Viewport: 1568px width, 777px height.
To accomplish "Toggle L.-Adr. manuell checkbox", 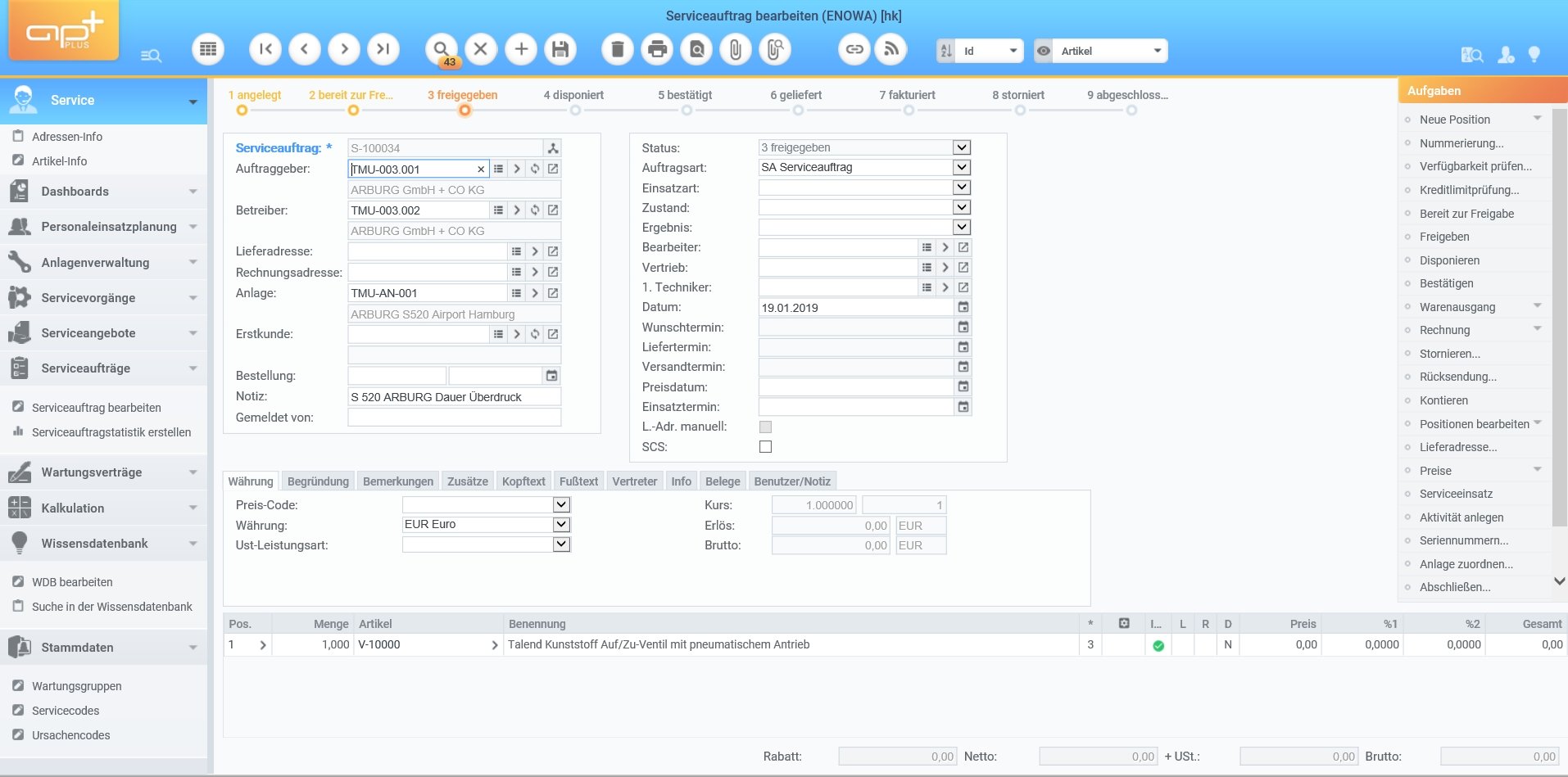I will [x=765, y=427].
